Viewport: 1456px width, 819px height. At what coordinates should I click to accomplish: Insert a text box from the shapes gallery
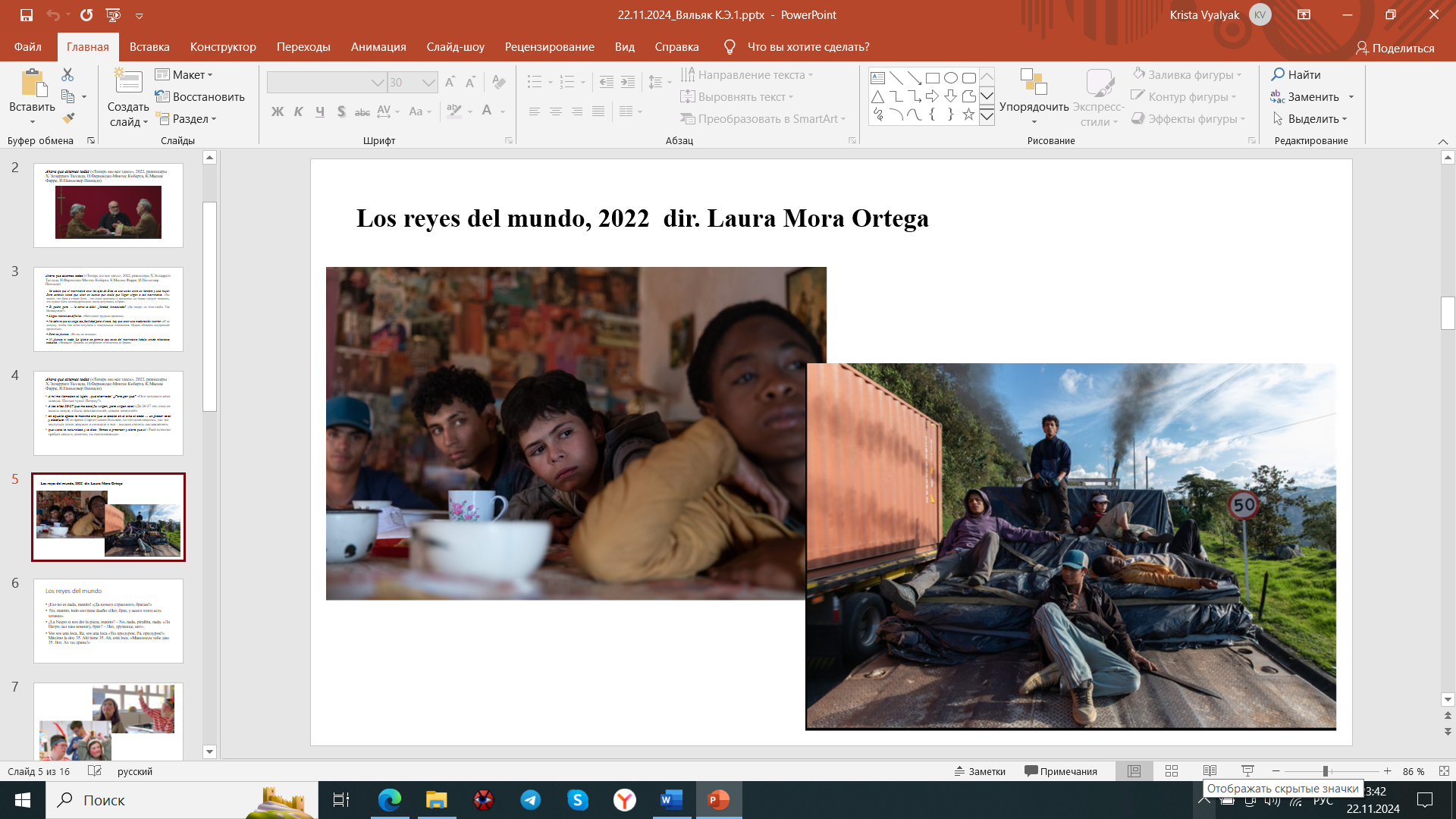tap(877, 78)
